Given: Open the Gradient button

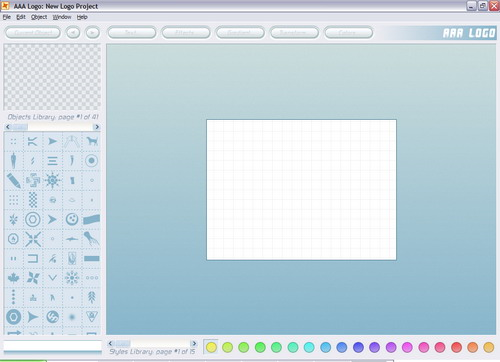Looking at the screenshot, I should (240, 33).
